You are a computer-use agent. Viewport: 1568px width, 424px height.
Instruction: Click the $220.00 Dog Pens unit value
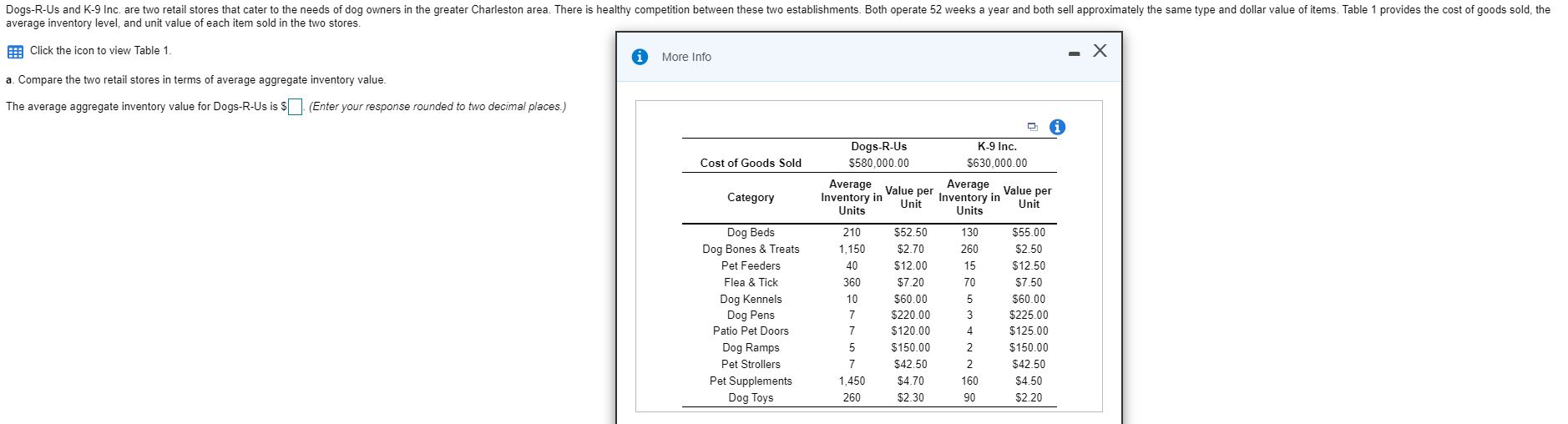click(910, 315)
